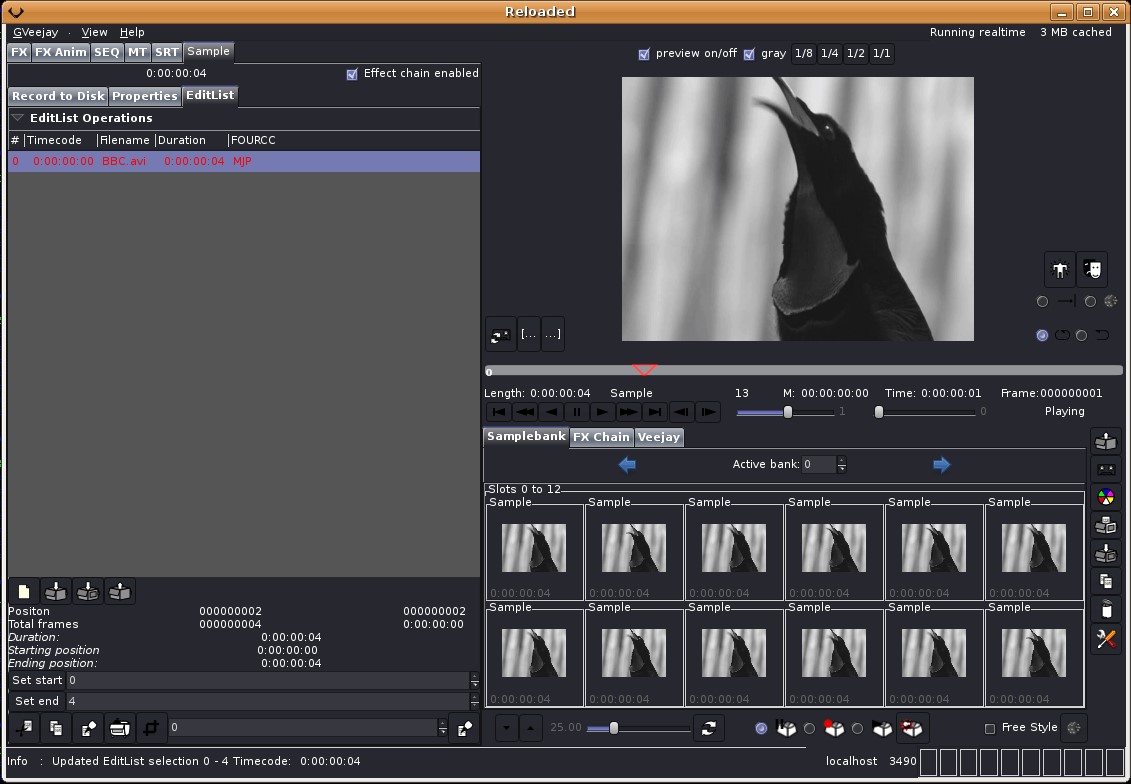Pause playback with the pause button
The width and height of the screenshot is (1131, 784).
577,412
